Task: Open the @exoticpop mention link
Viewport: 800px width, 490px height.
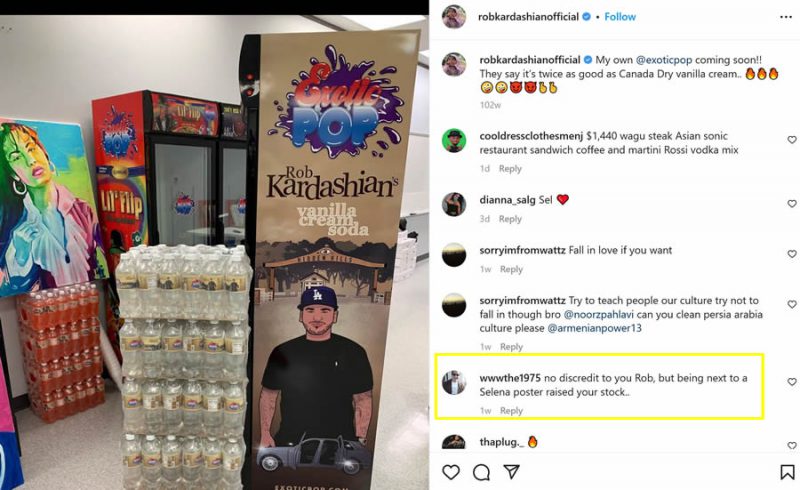Action: click(664, 60)
